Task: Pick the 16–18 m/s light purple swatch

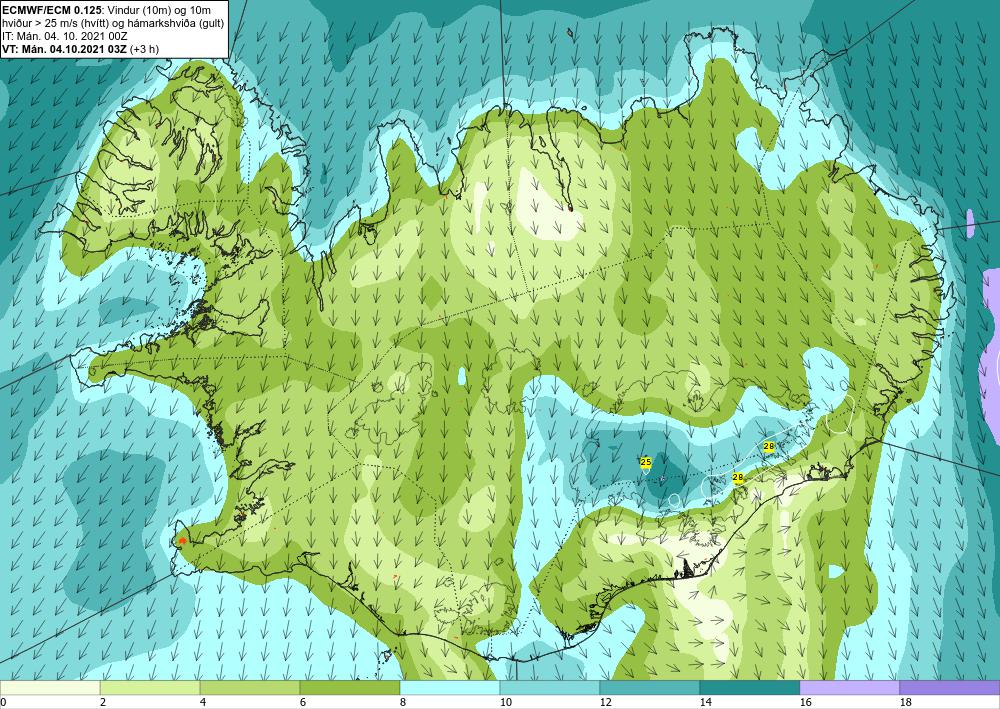Action: pyautogui.click(x=849, y=688)
